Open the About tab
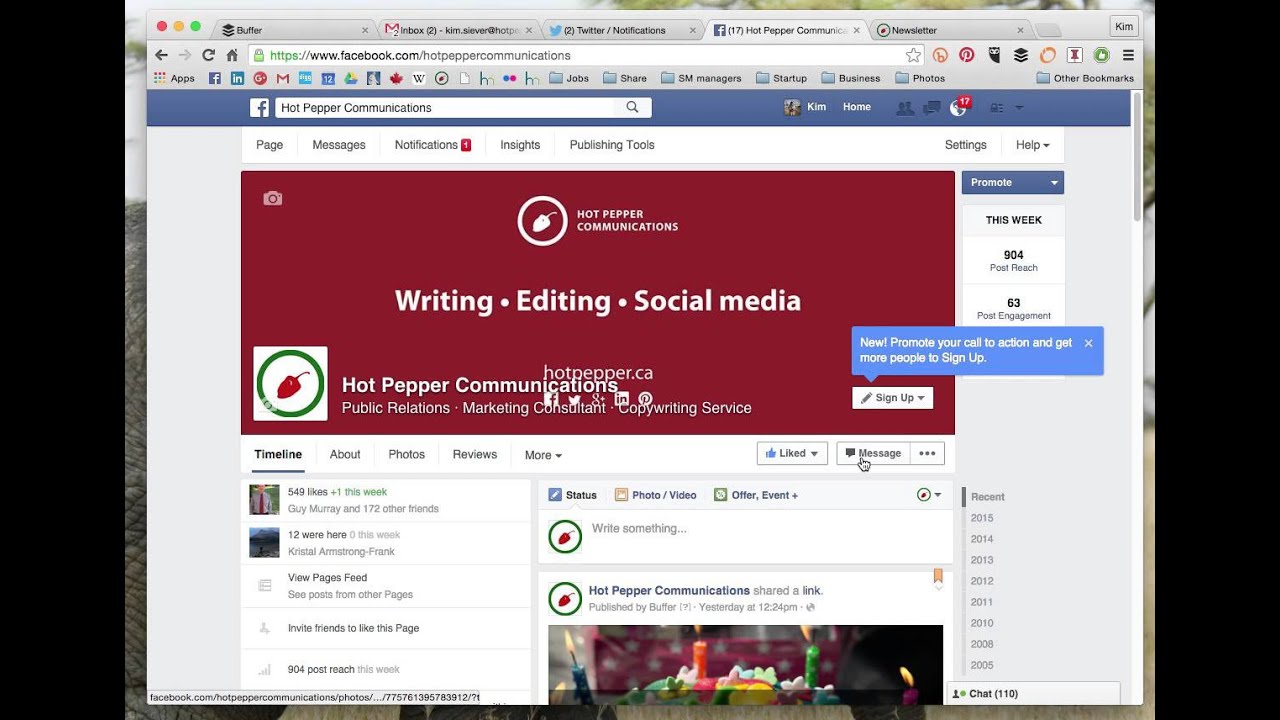 coord(345,454)
